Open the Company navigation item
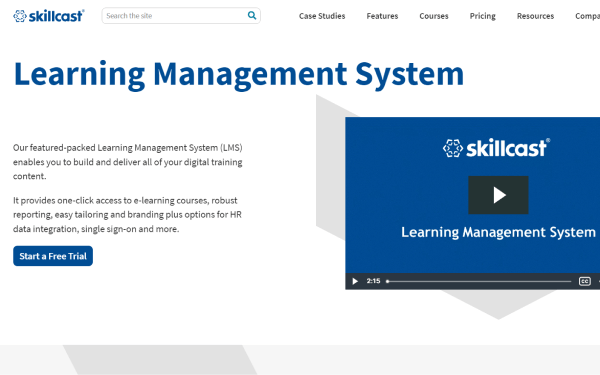600x375 pixels. [587, 16]
